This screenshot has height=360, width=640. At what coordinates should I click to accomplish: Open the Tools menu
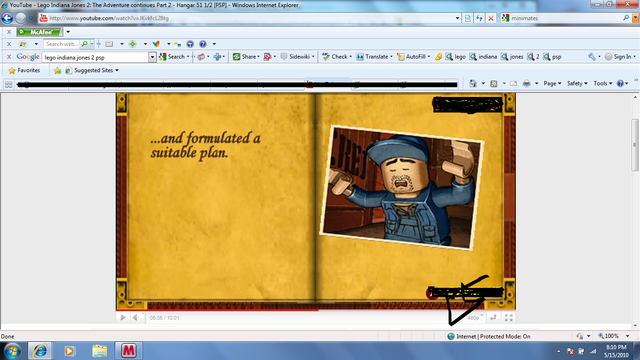(x=602, y=83)
